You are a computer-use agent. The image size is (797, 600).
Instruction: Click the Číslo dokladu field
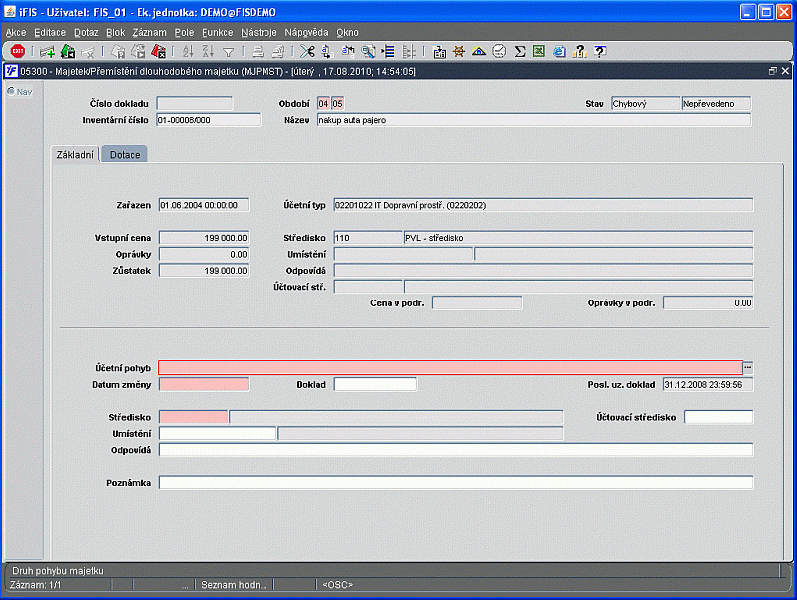(195, 103)
